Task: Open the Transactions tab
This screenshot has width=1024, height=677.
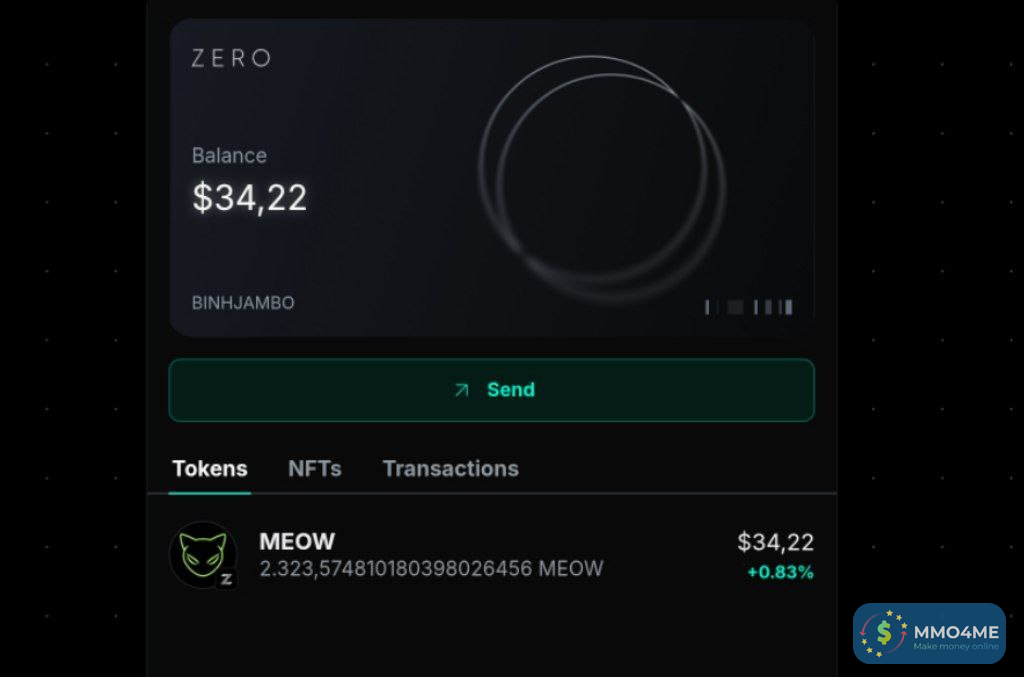Action: (451, 469)
